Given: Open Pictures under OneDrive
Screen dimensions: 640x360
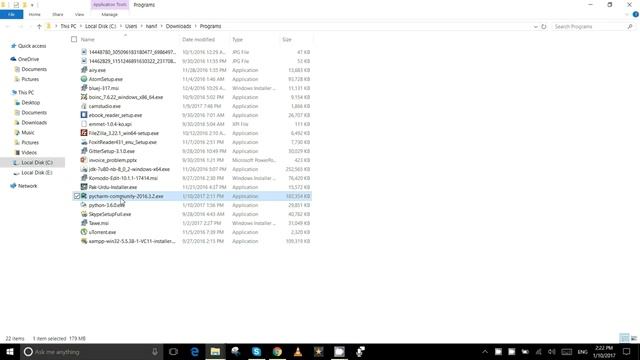Looking at the screenshot, I should (x=30, y=79).
